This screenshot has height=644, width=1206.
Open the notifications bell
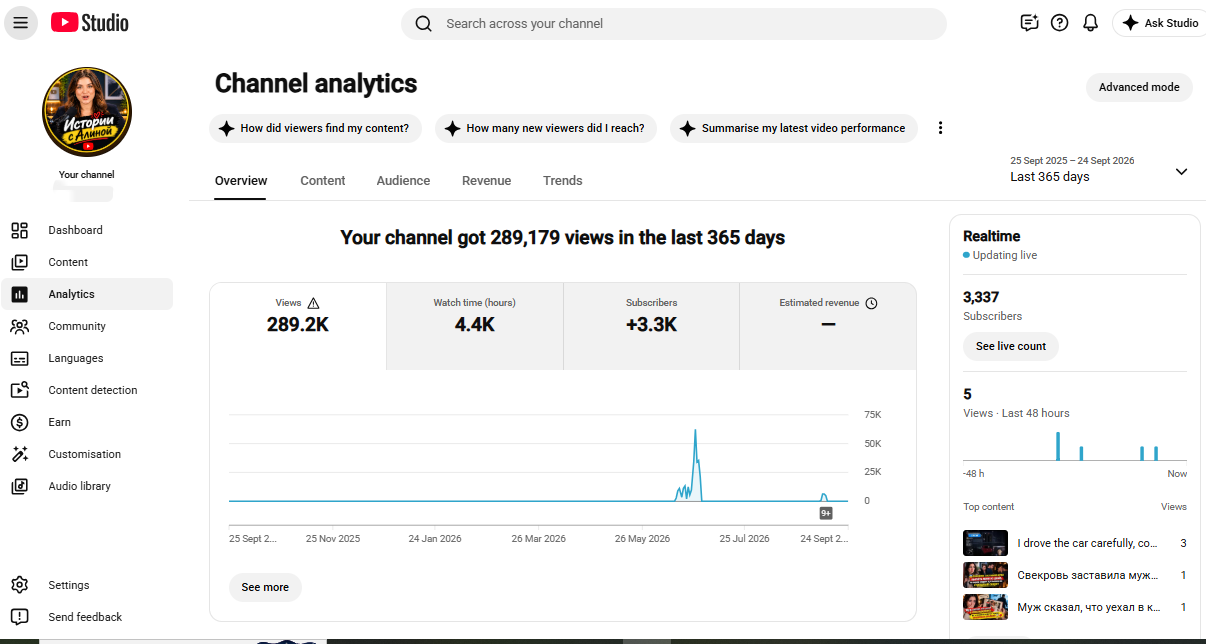coord(1091,23)
